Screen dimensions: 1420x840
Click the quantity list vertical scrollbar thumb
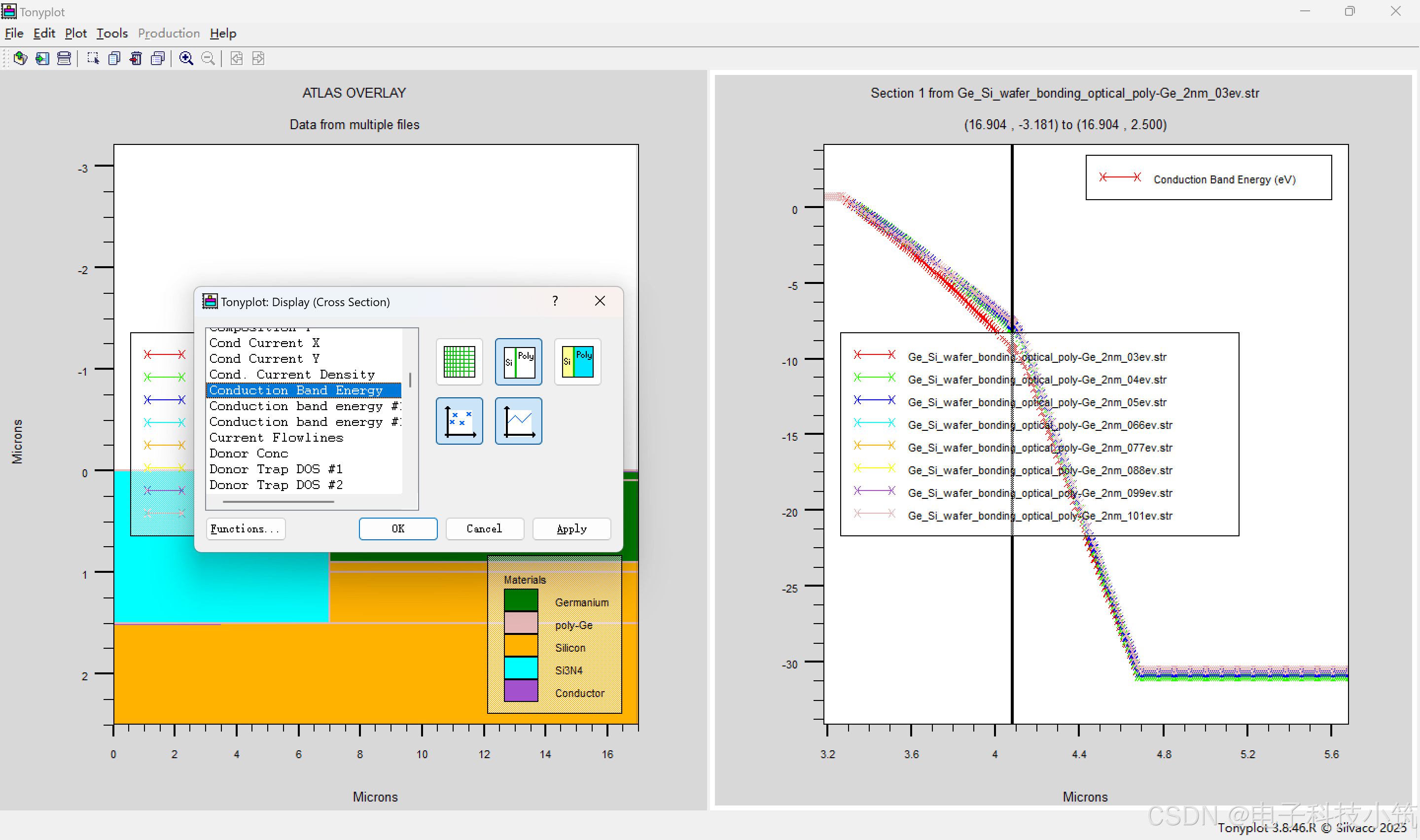tap(410, 380)
